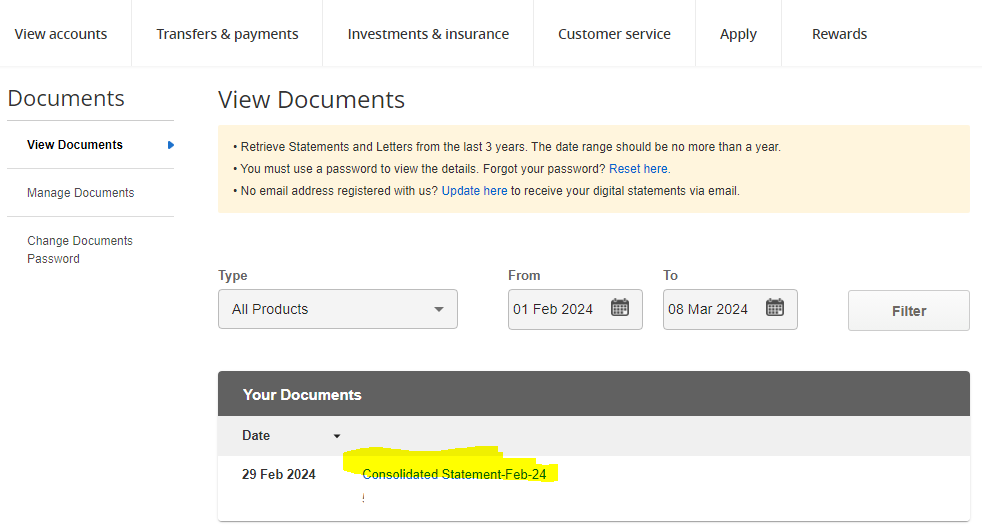The image size is (982, 530).
Task: Click the Reset here password link
Action: (x=638, y=169)
